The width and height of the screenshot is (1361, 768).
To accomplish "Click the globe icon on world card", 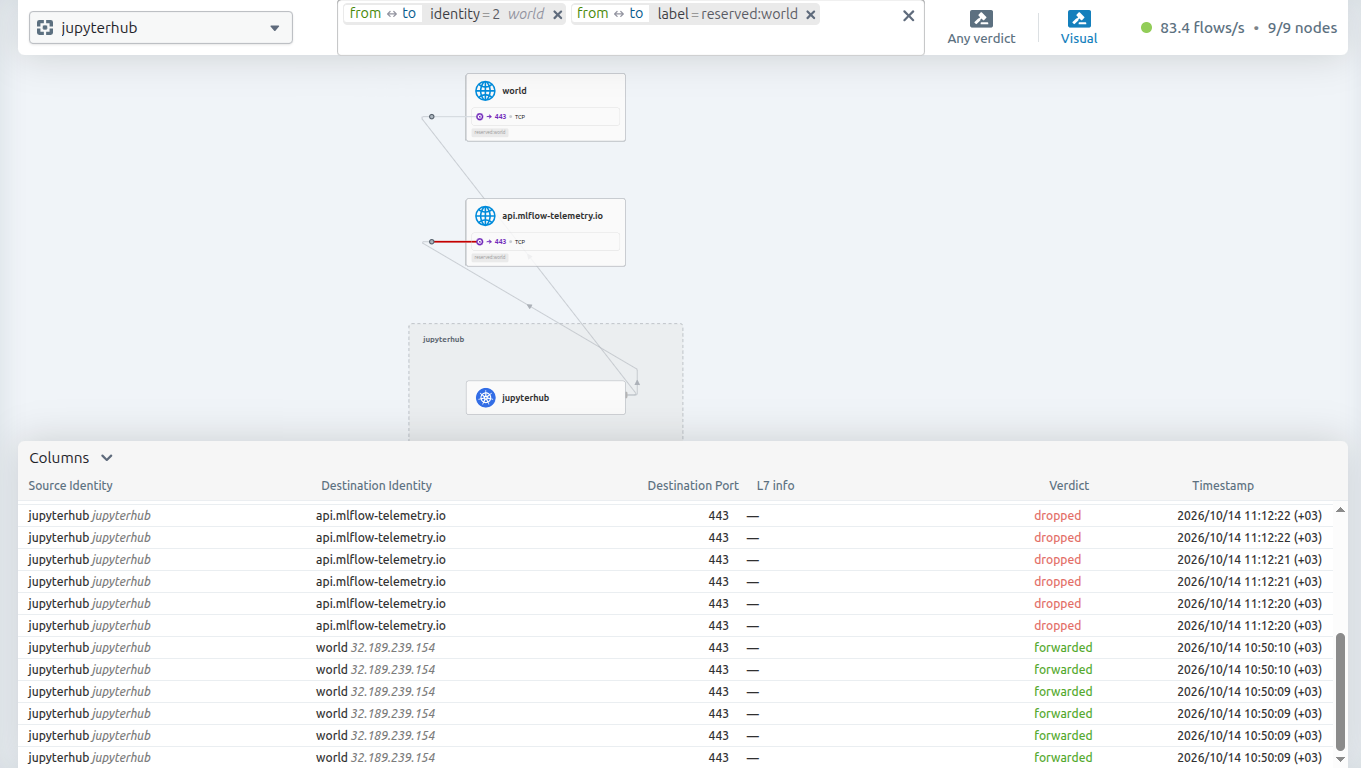I will pyautogui.click(x=485, y=91).
